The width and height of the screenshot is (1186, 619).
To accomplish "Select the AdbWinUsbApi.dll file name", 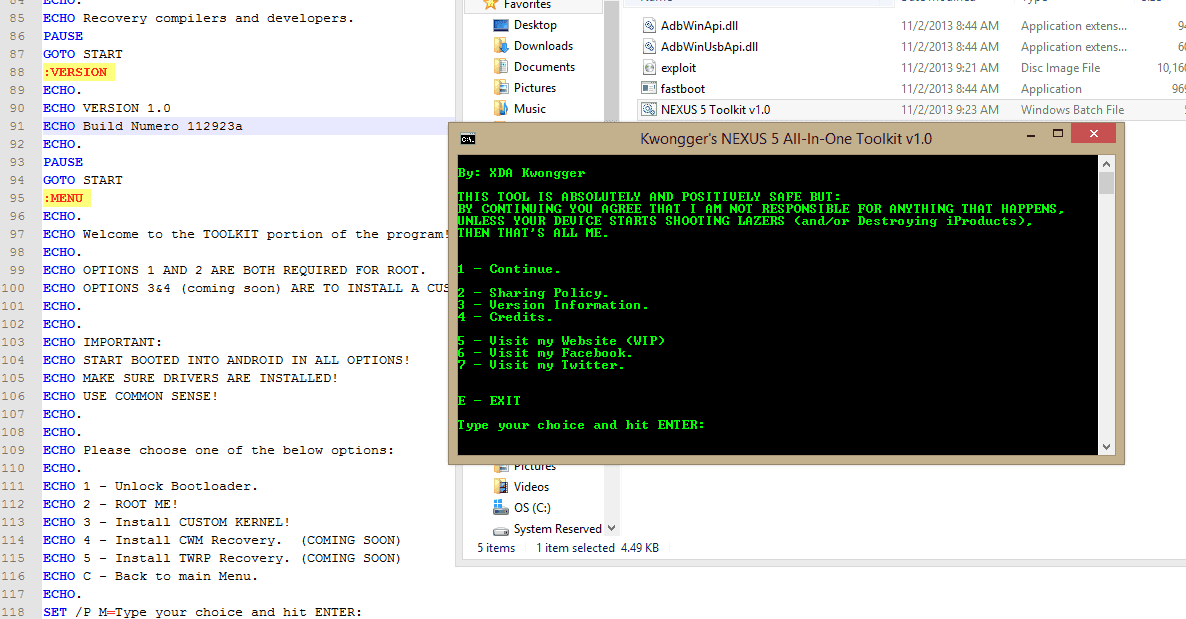I will tap(709, 47).
